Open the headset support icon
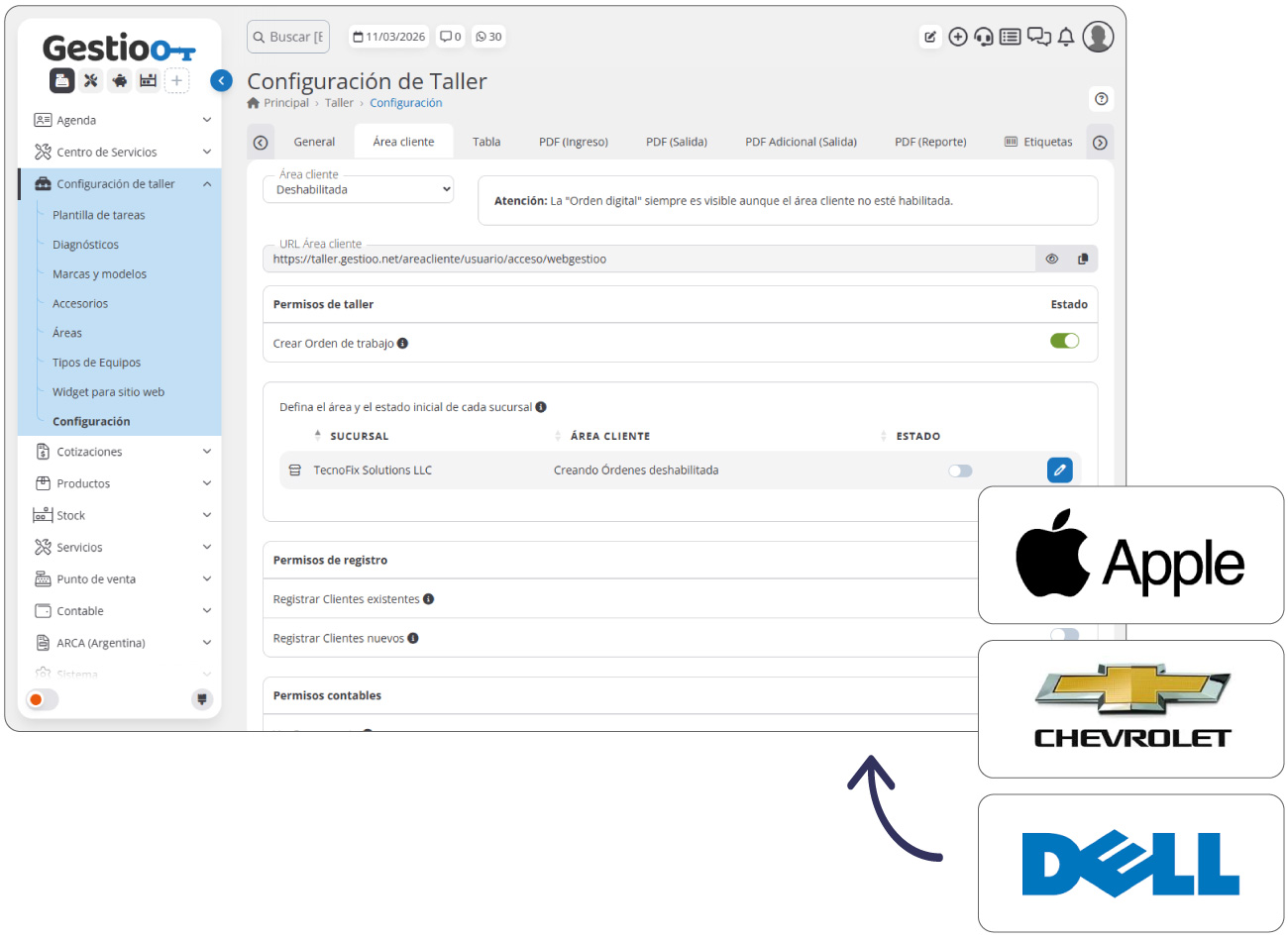Screen dimensions: 1288x941 tap(984, 37)
